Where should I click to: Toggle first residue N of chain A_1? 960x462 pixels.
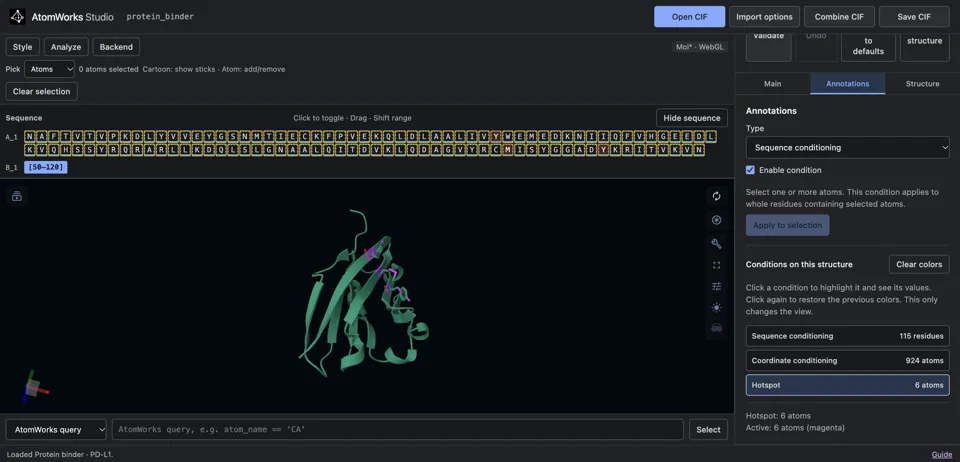29,136
